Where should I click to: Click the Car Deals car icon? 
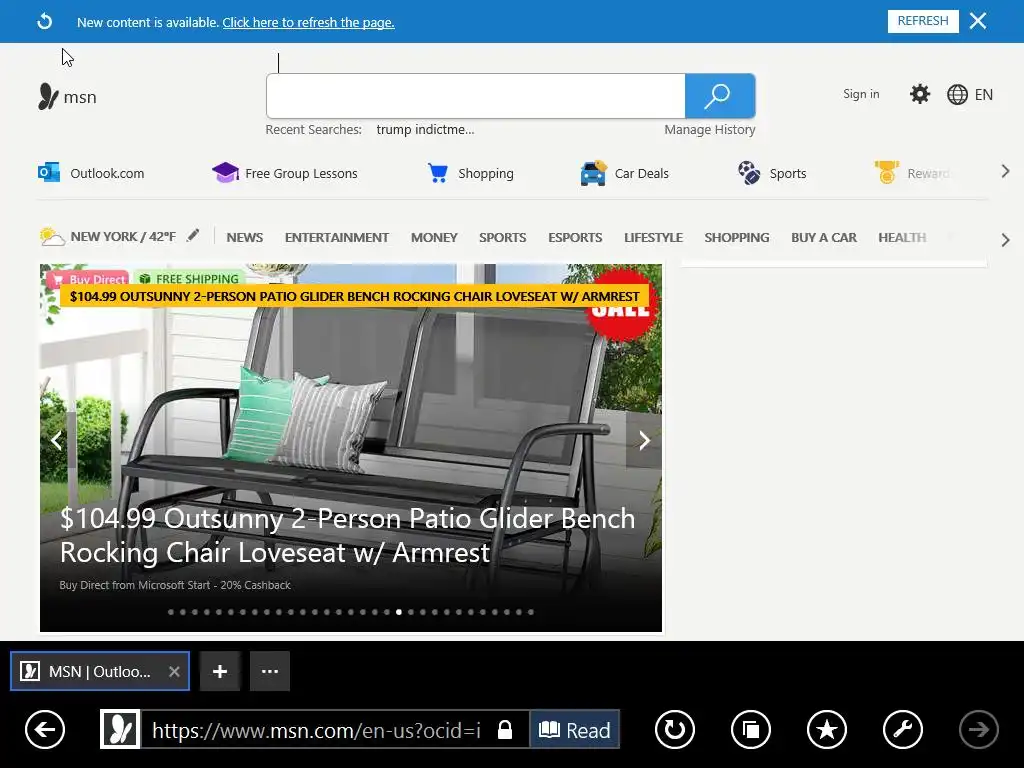coord(593,173)
